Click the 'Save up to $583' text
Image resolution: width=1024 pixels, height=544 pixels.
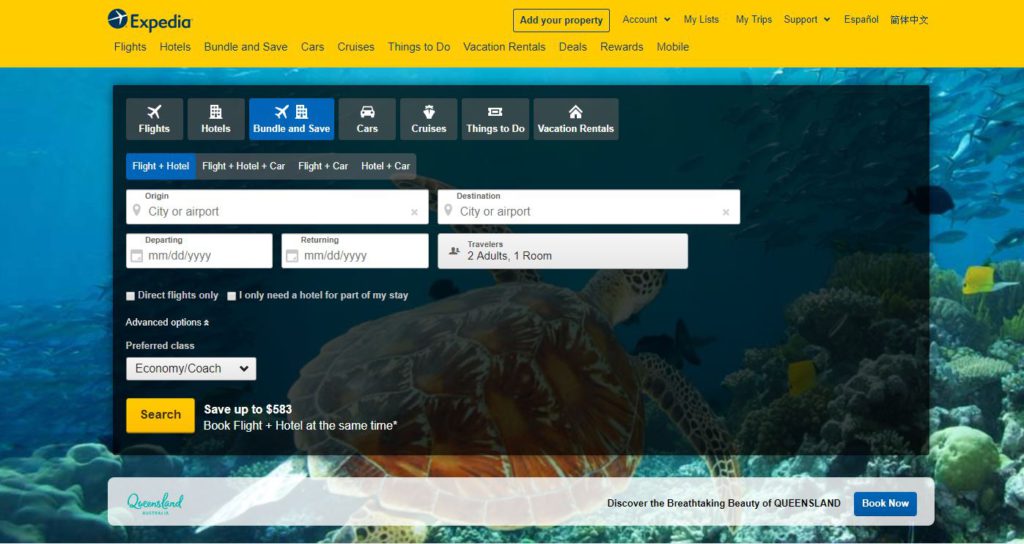248,409
